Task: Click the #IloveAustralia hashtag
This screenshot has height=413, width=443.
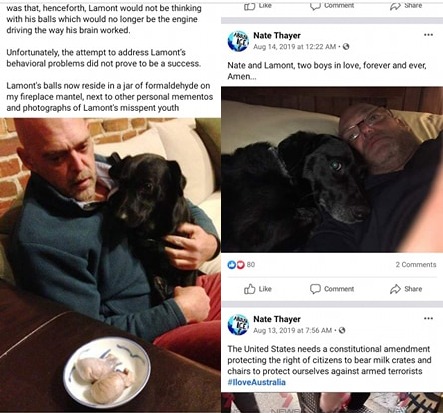Action: coord(257,382)
